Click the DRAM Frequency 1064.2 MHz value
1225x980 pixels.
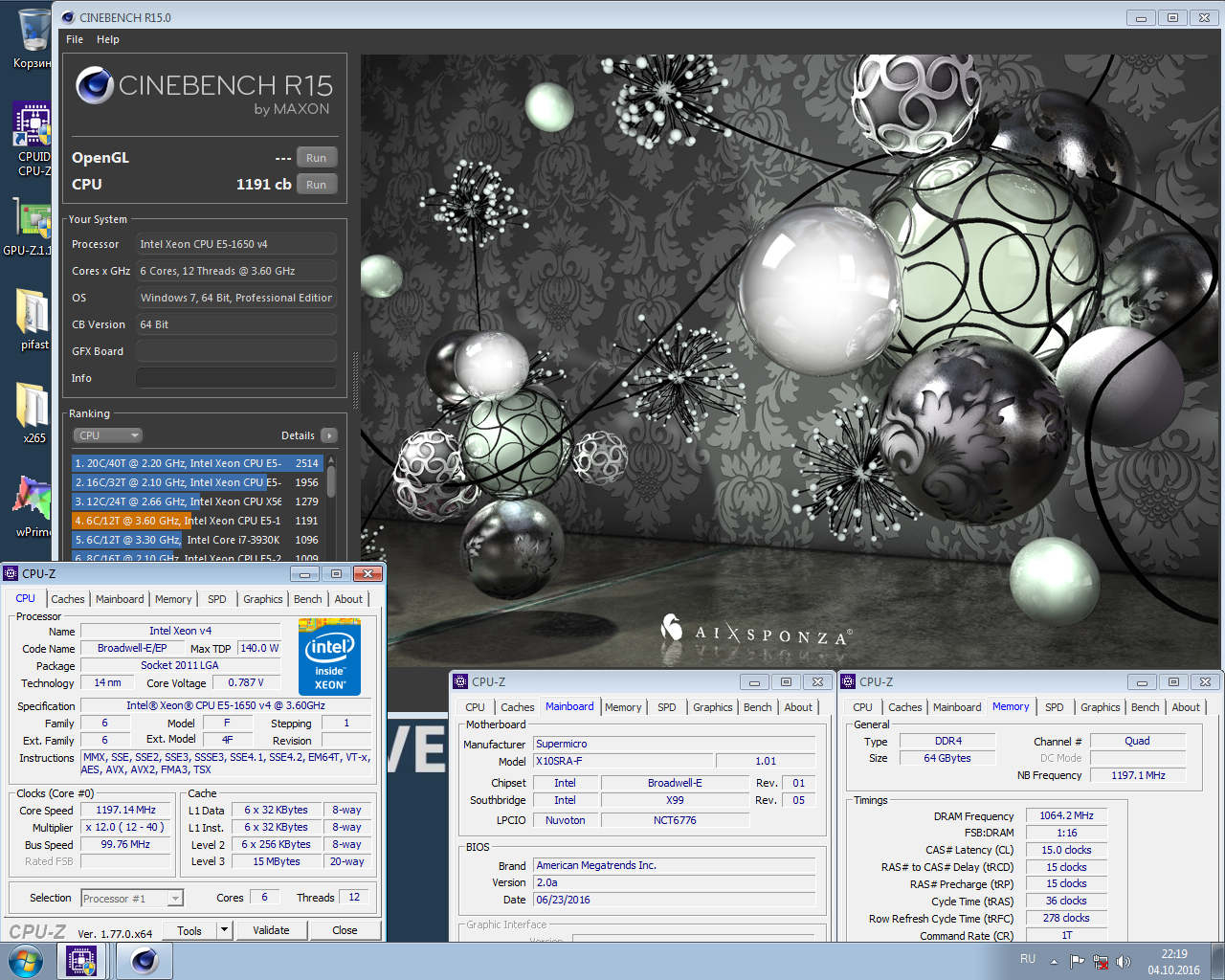pos(1066,815)
